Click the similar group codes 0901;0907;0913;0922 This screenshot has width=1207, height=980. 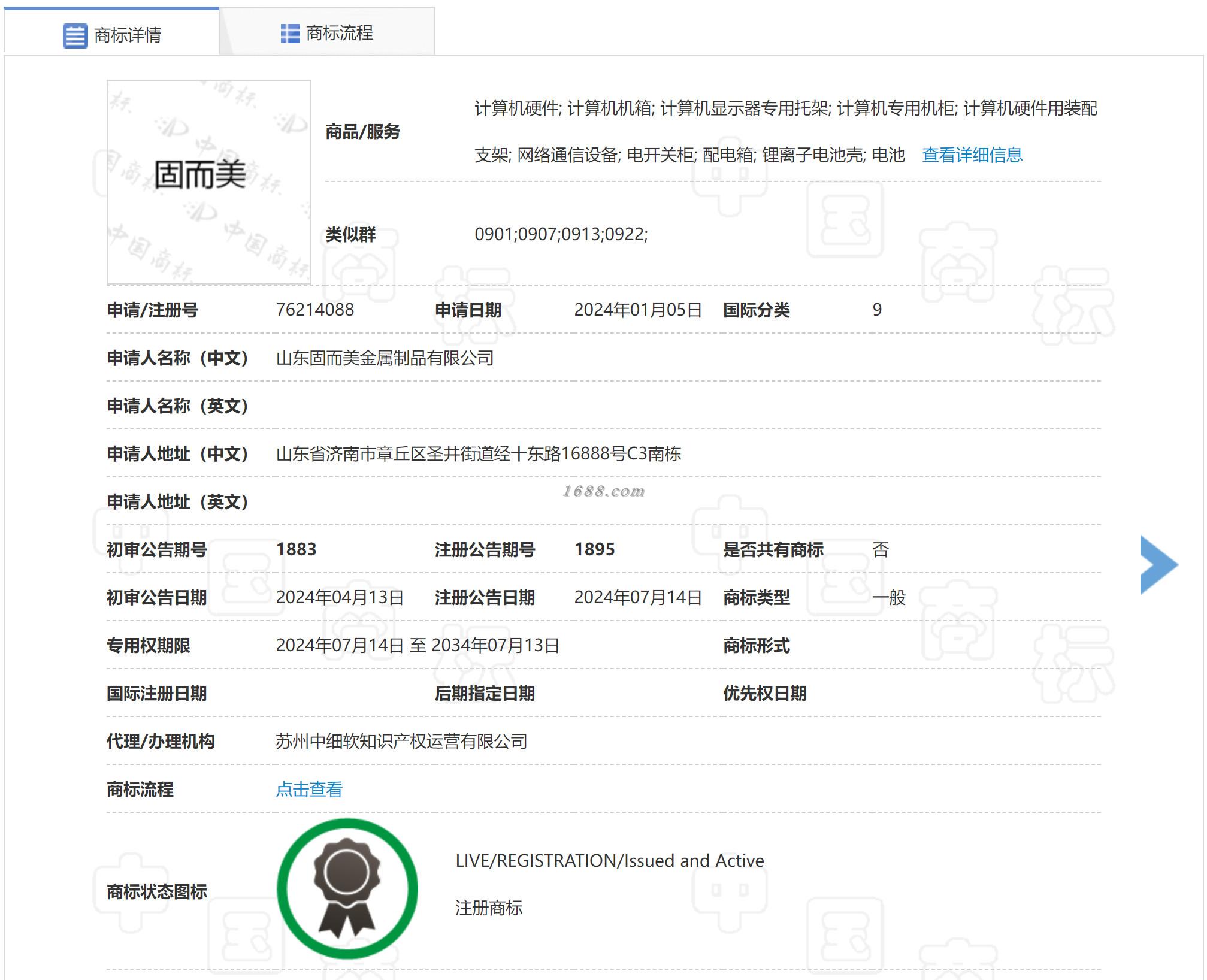(x=561, y=234)
